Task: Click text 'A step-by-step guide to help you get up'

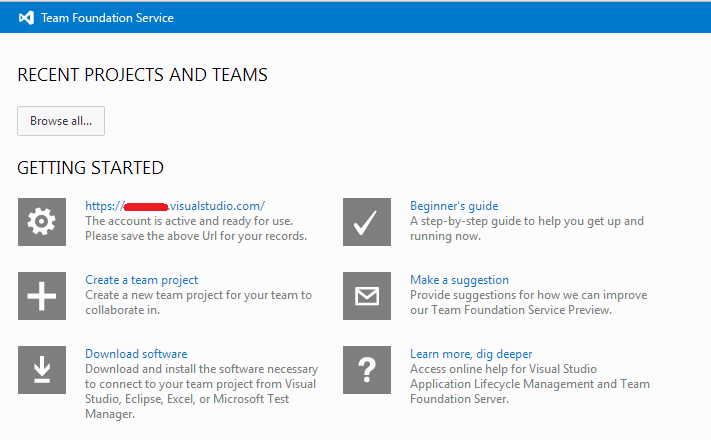Action: [x=516, y=221]
